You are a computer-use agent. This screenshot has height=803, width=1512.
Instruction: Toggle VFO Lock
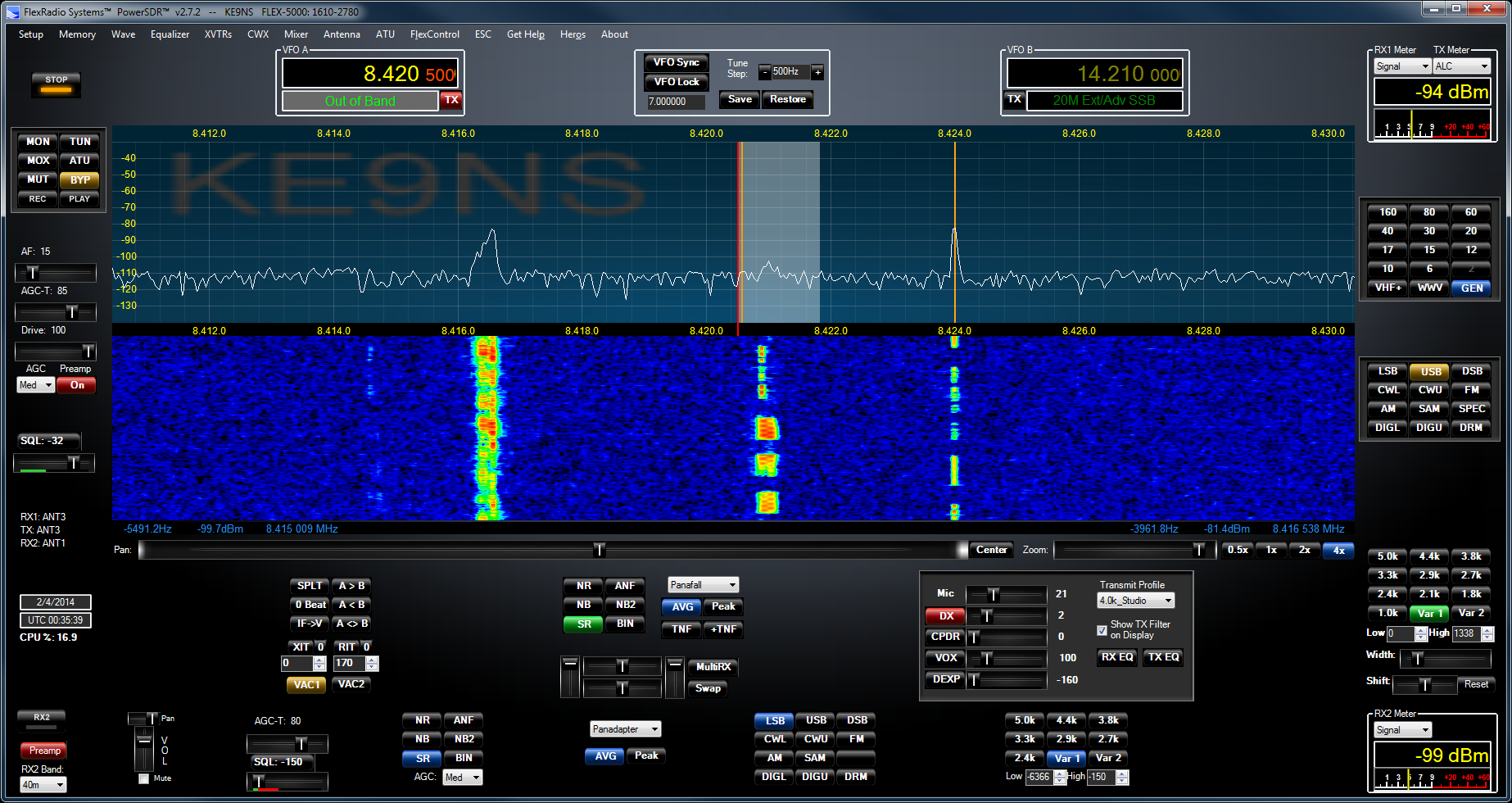(x=676, y=82)
